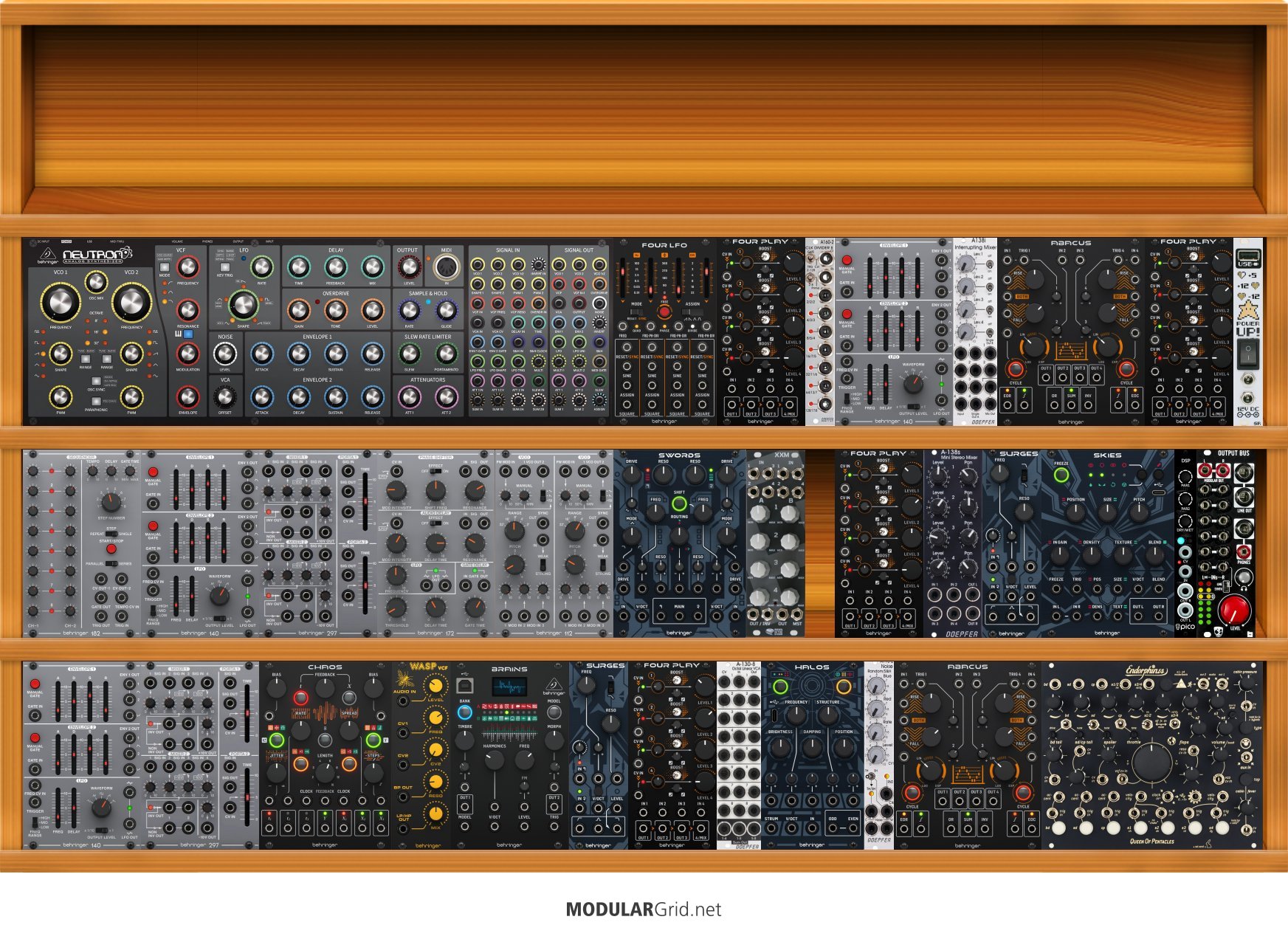Click the Waveform knob on top-row 140
Screen dimensions: 1288x925
coord(913,383)
